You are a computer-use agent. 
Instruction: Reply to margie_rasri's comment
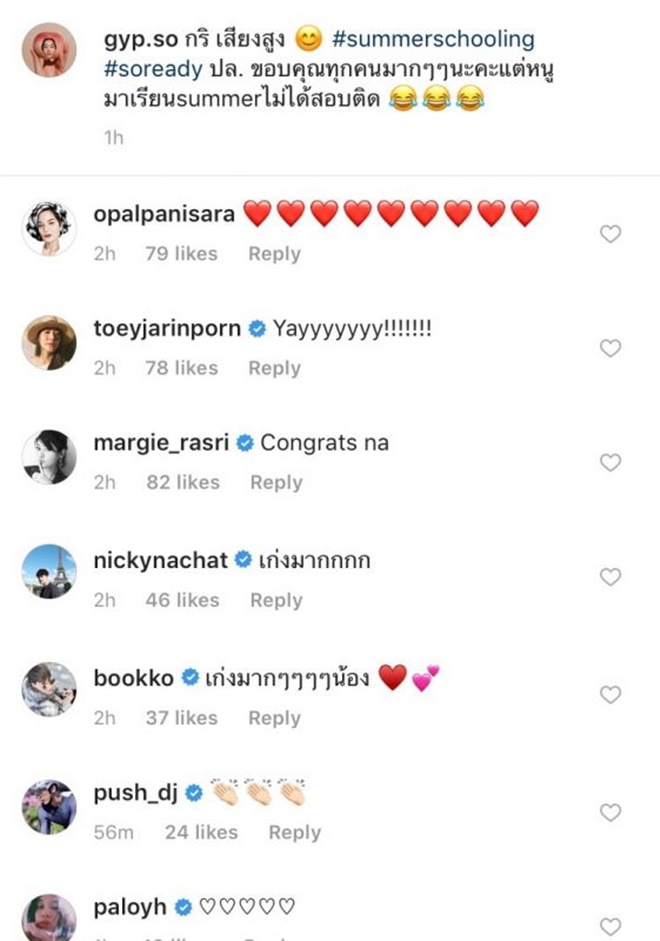tap(276, 482)
